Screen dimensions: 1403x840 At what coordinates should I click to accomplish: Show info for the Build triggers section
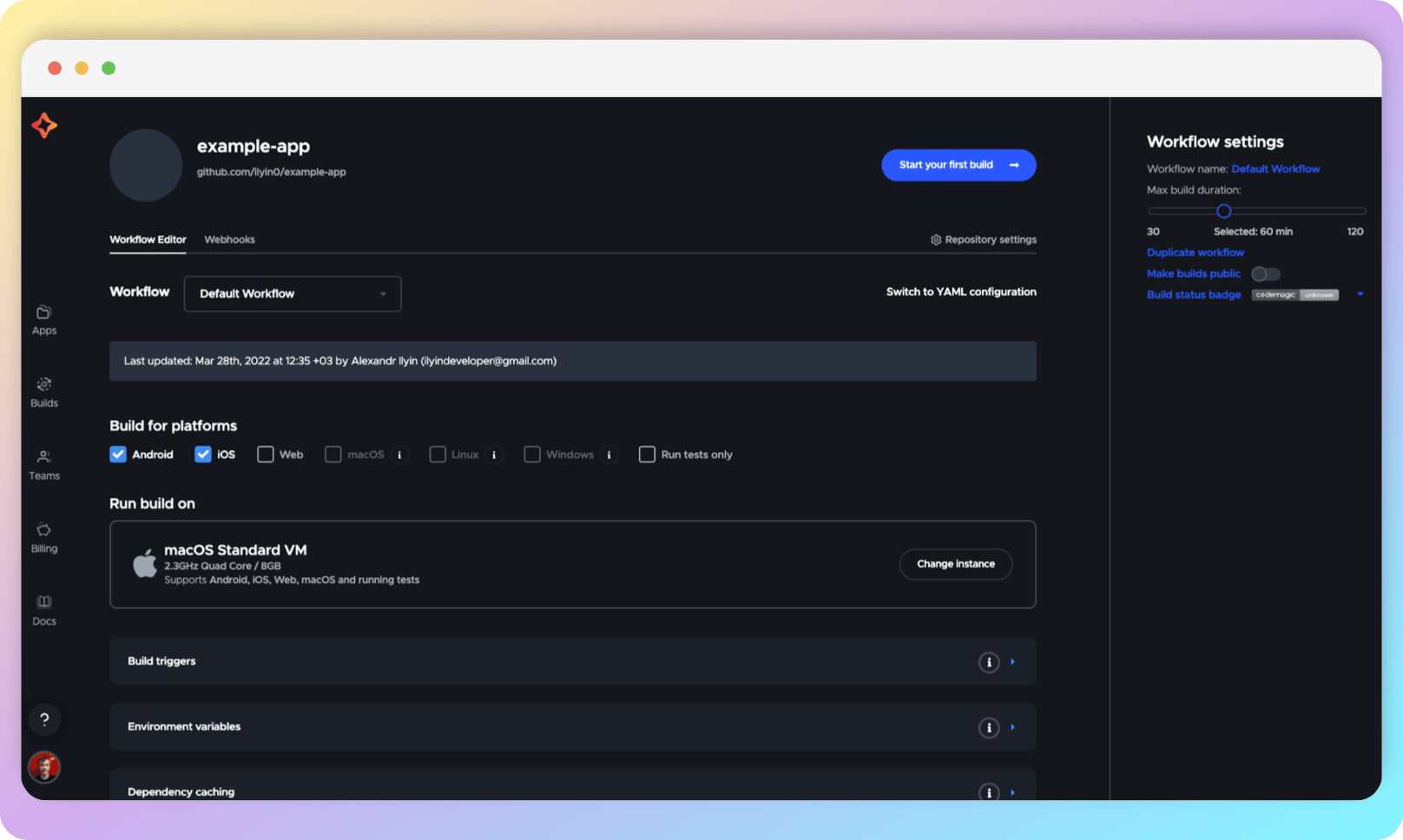point(988,661)
